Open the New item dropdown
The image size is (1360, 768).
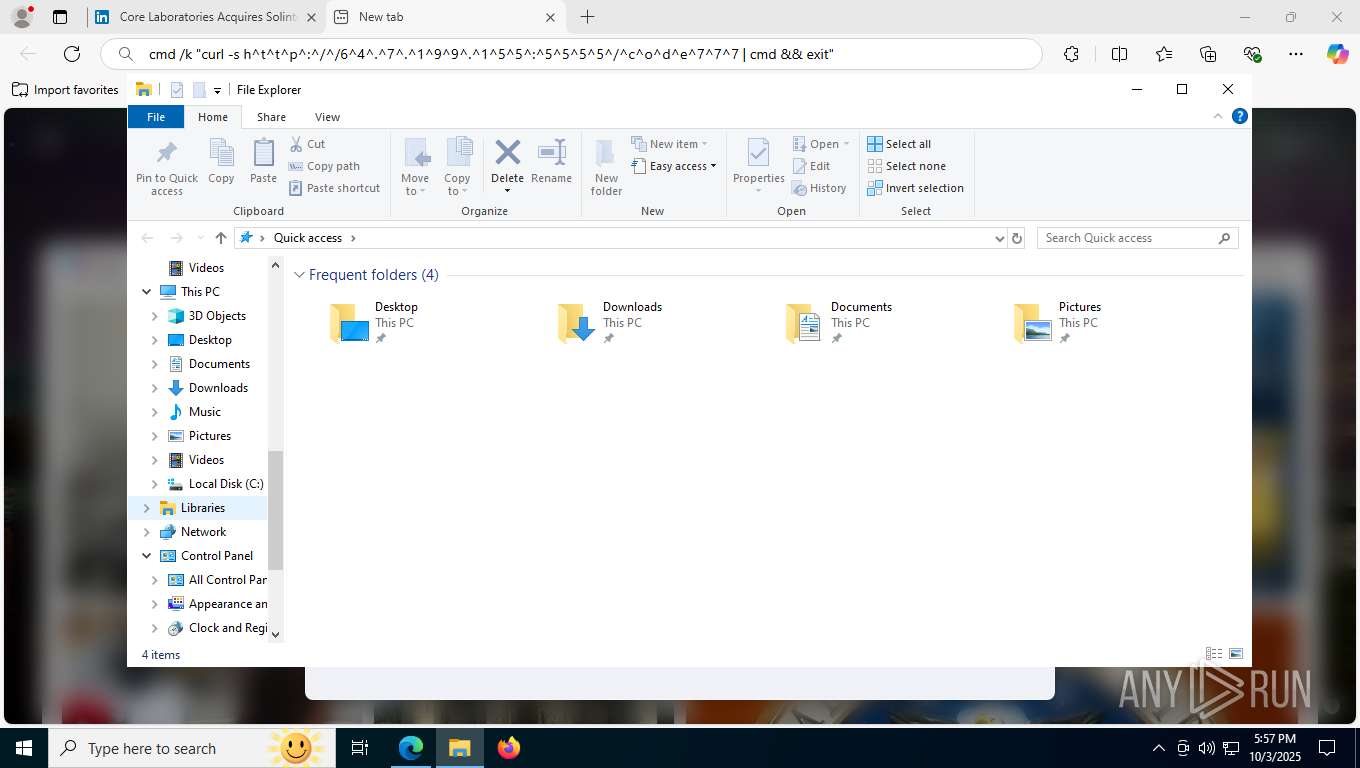point(670,144)
